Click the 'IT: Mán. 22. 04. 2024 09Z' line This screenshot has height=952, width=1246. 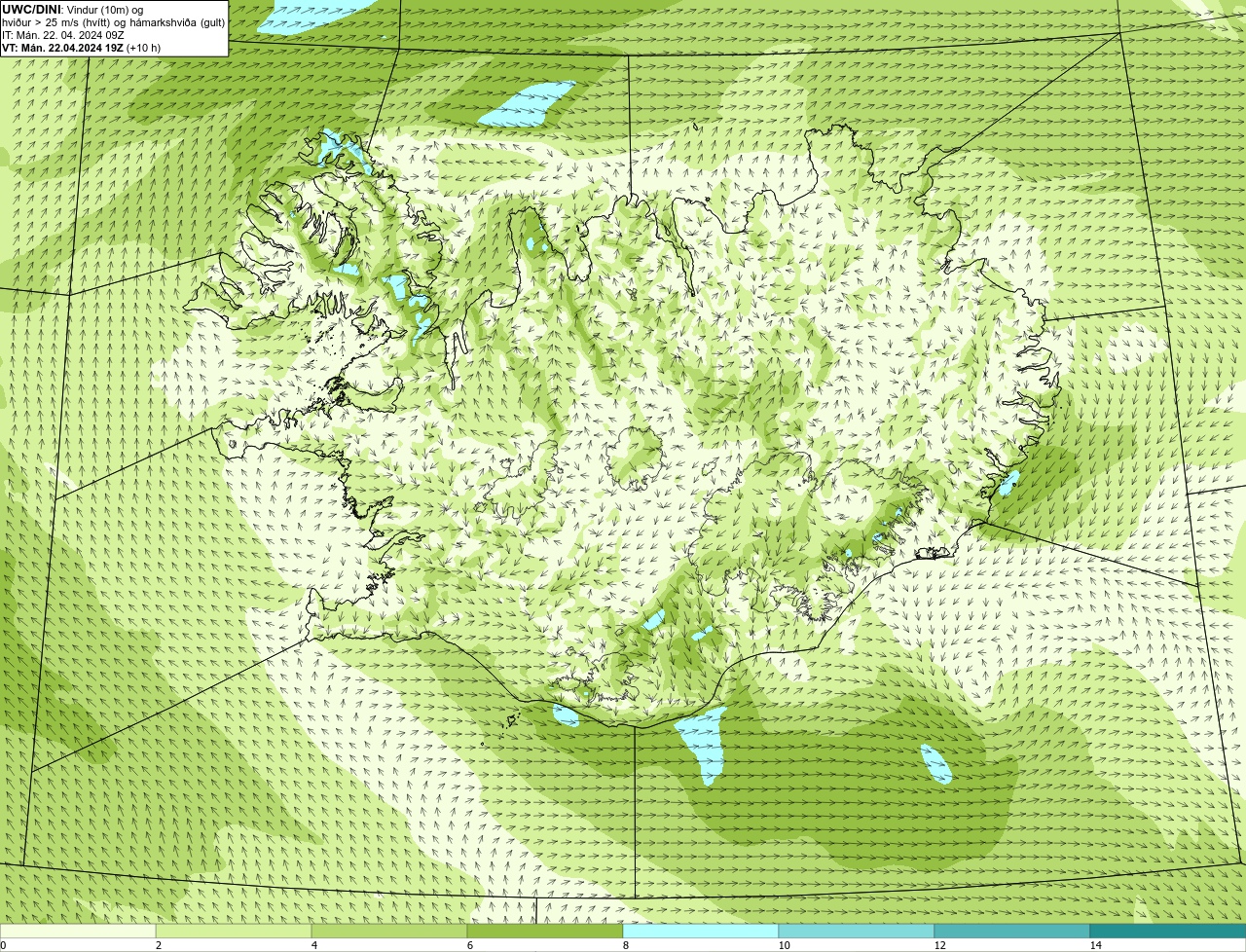tap(63, 35)
